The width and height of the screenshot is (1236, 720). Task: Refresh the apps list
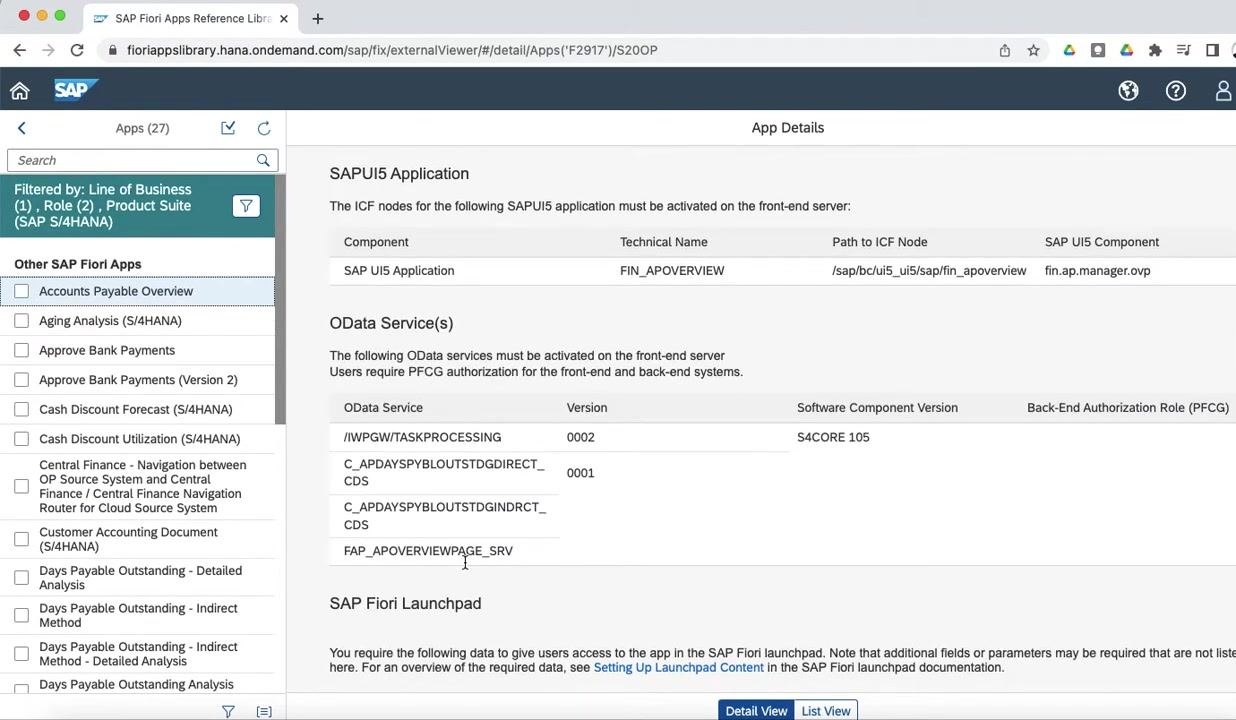[x=264, y=128]
